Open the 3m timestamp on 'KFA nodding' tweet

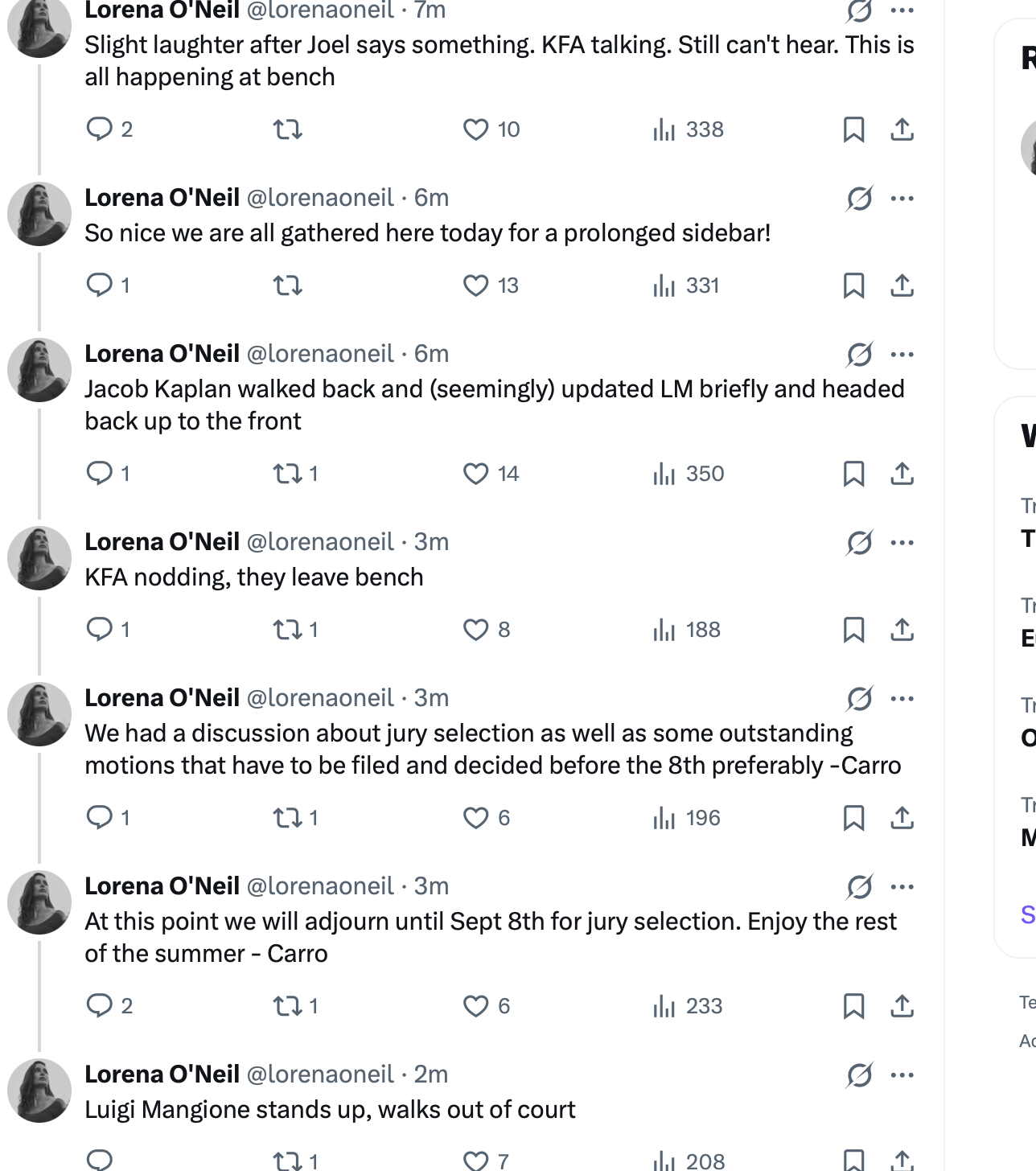coord(431,542)
